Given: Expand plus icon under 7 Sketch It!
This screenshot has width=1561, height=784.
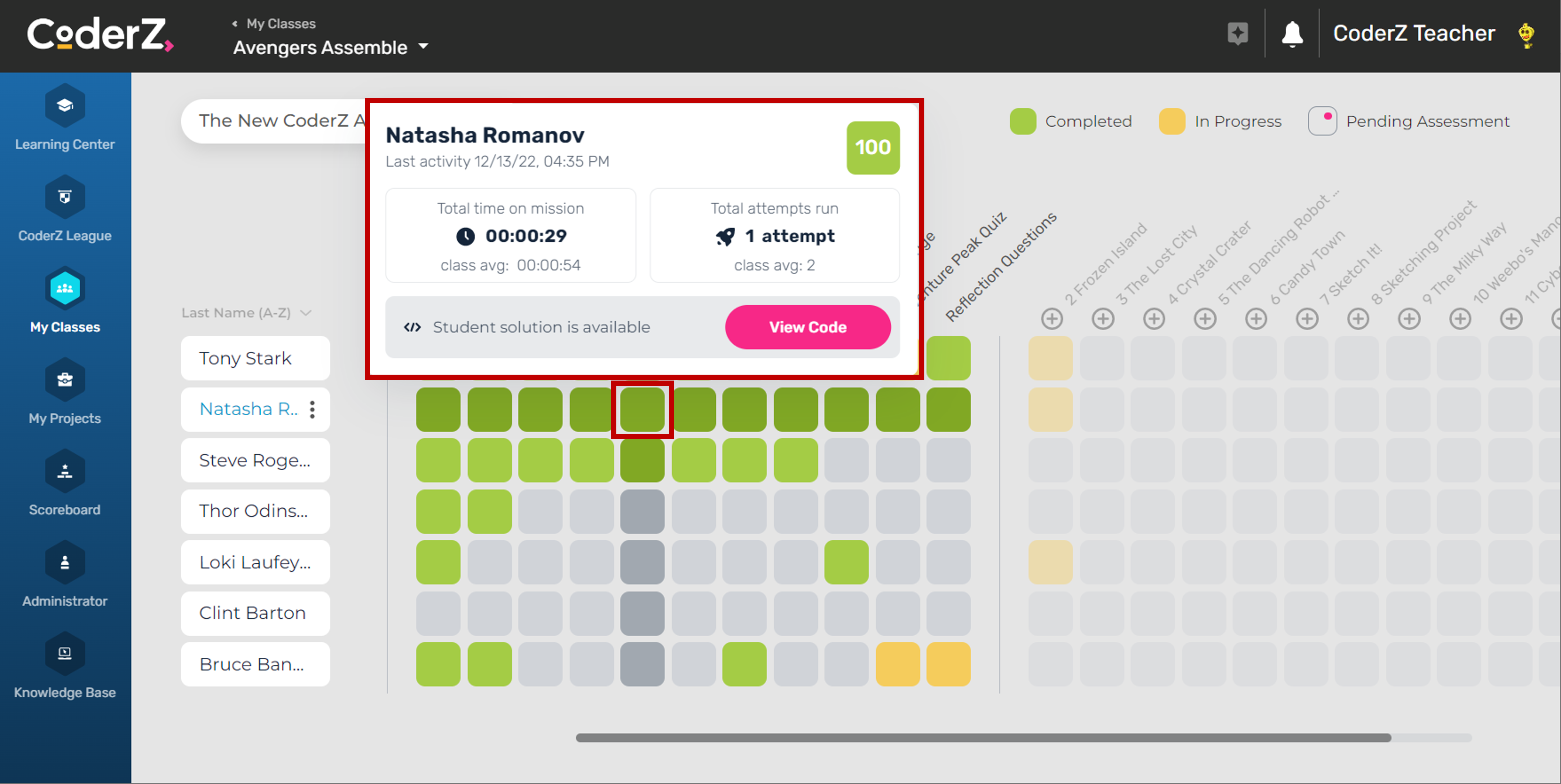Looking at the screenshot, I should point(1307,318).
